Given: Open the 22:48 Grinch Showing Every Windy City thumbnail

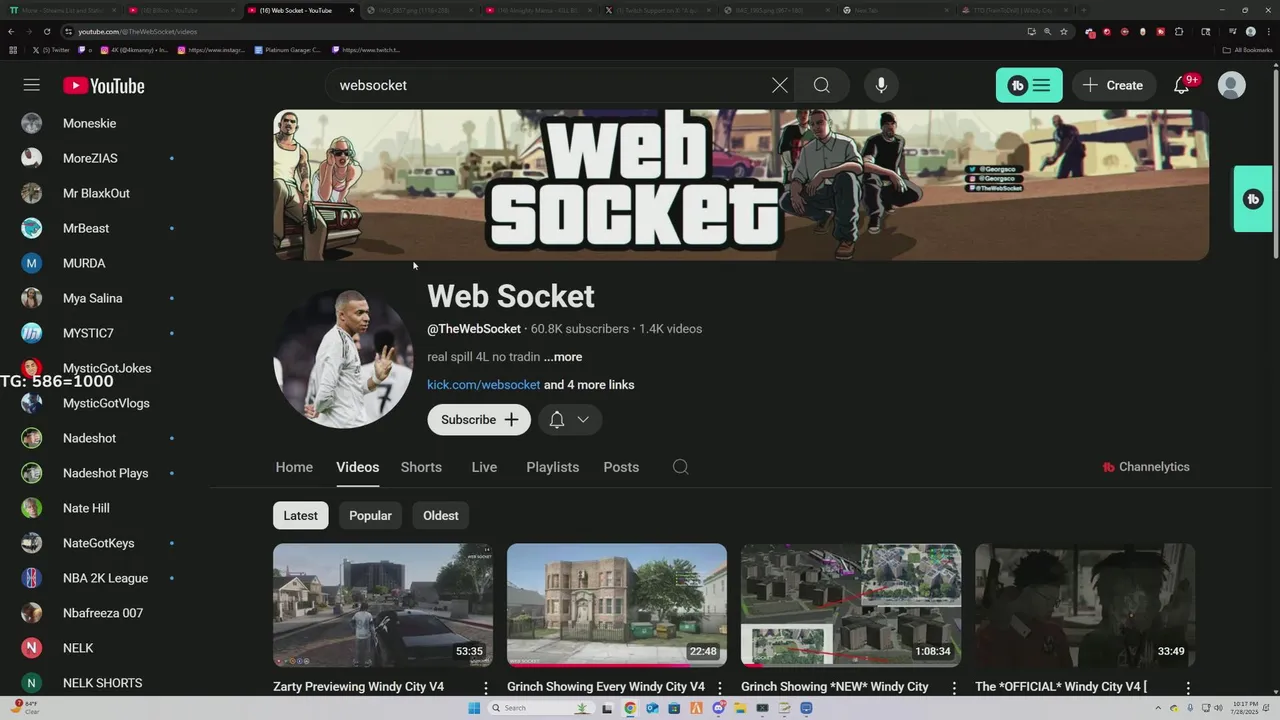Looking at the screenshot, I should (617, 605).
